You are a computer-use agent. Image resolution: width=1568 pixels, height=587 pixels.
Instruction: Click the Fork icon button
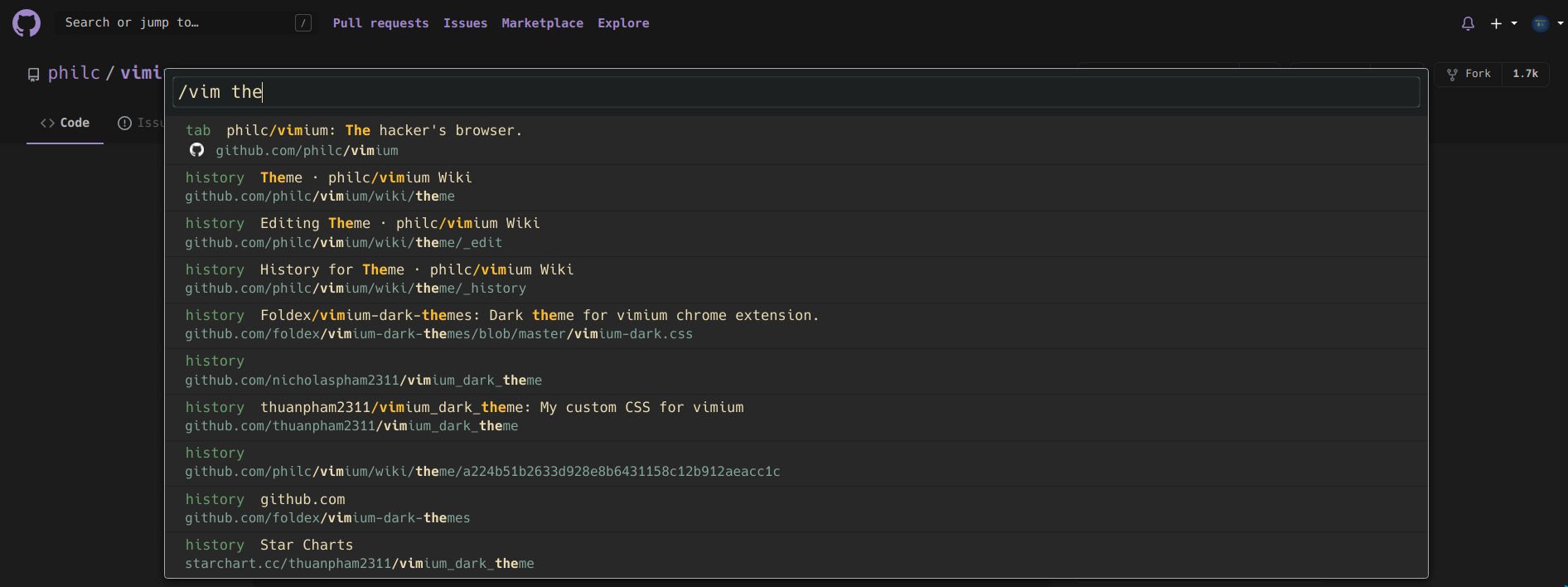[1469, 74]
